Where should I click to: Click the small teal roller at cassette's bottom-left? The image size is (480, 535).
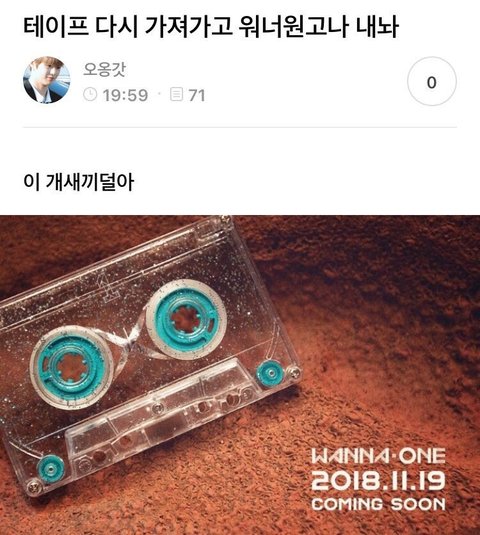click(51, 469)
